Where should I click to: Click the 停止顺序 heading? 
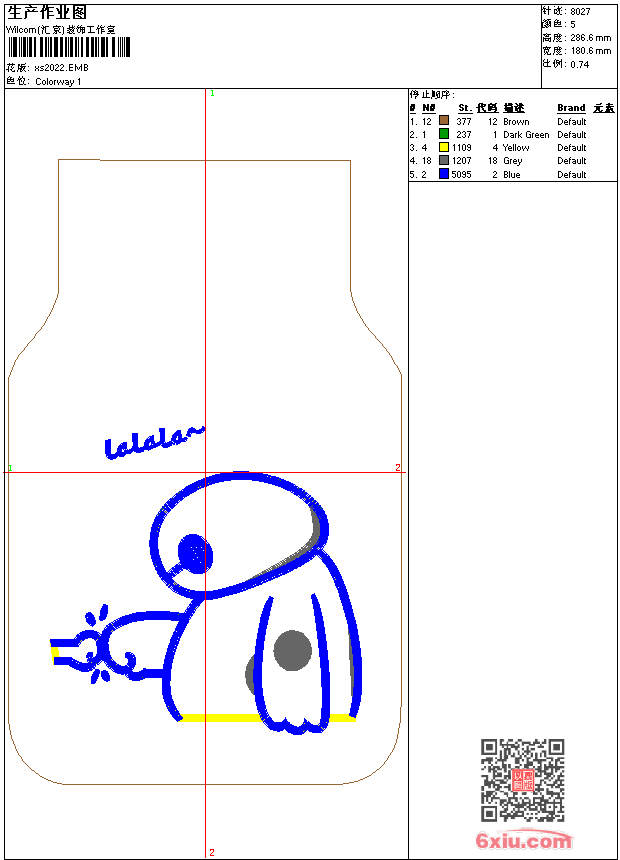(x=432, y=95)
